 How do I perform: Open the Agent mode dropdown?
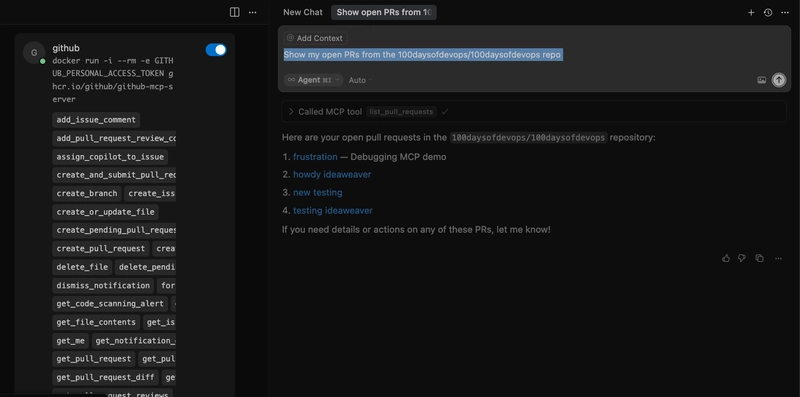coord(313,80)
